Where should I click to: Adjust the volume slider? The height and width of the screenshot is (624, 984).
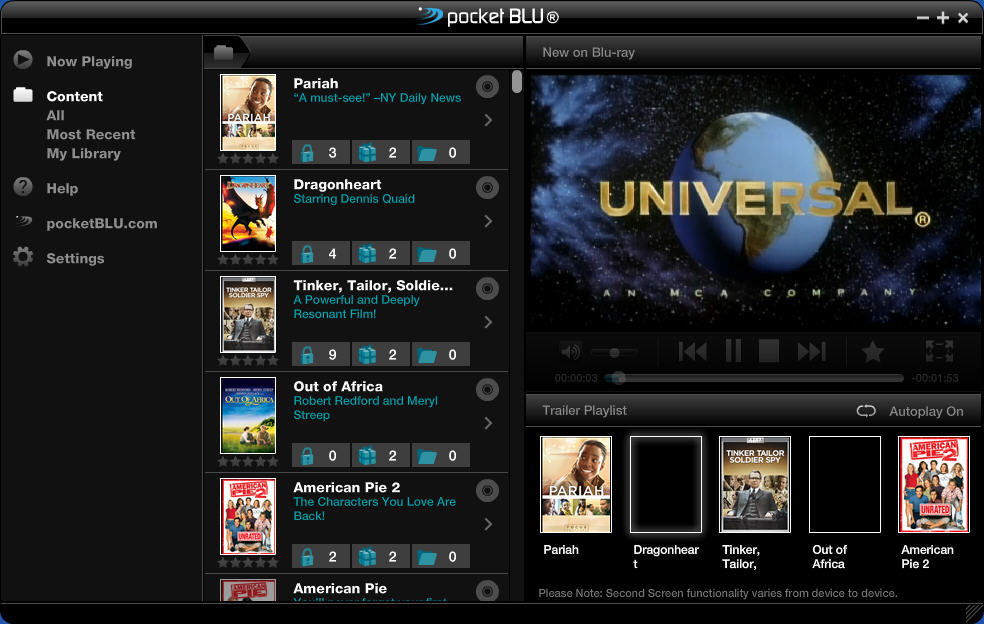click(x=614, y=351)
